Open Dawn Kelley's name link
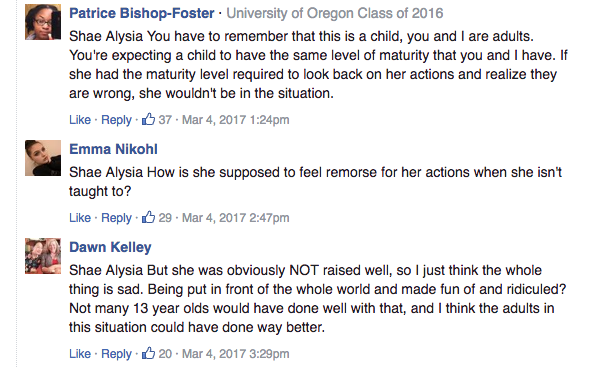 110,247
